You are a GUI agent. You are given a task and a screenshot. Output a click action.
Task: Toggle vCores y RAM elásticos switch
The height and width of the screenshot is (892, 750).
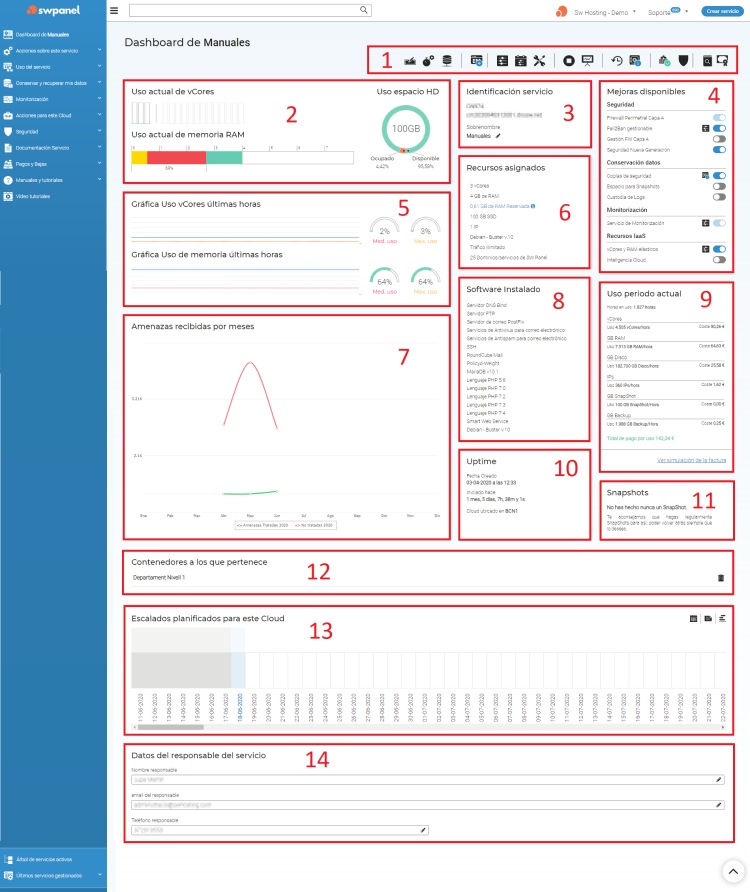pyautogui.click(x=719, y=249)
